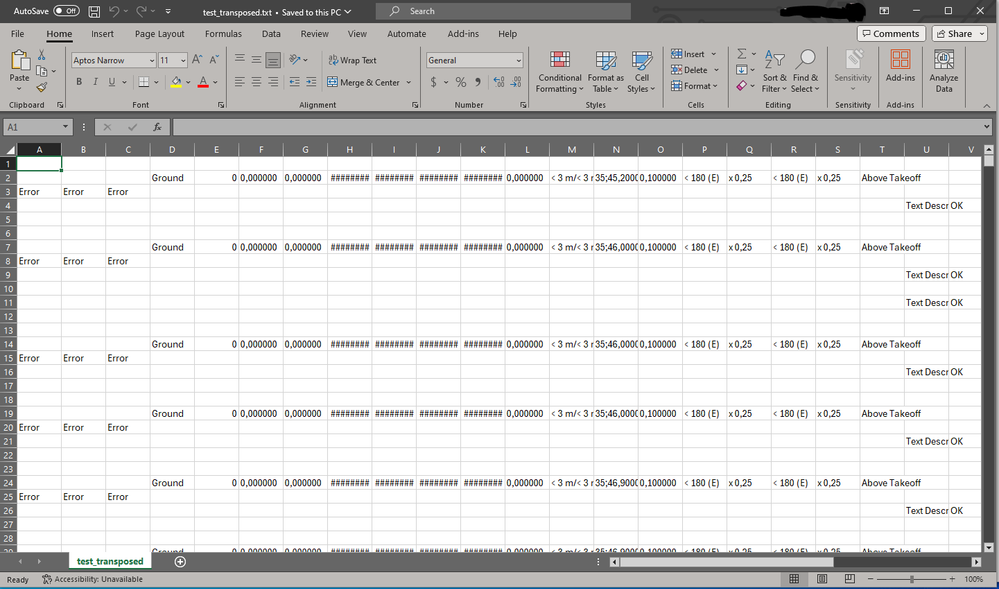The width and height of the screenshot is (999, 589).
Task: Click the Add-ins ribbon icon
Action: point(900,70)
